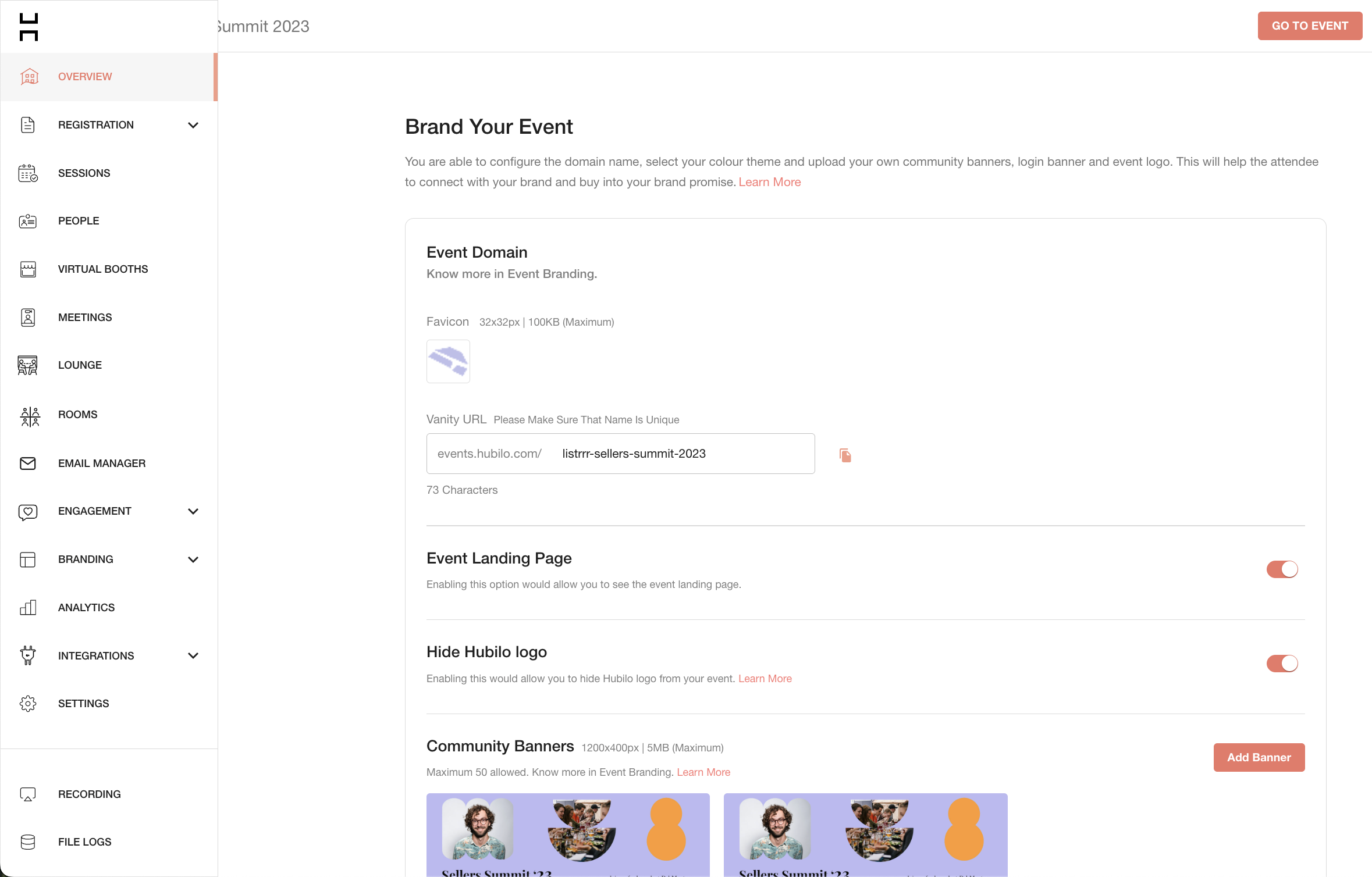The width and height of the screenshot is (1372, 877).
Task: Open Sessions via its calendar icon
Action: 28,173
